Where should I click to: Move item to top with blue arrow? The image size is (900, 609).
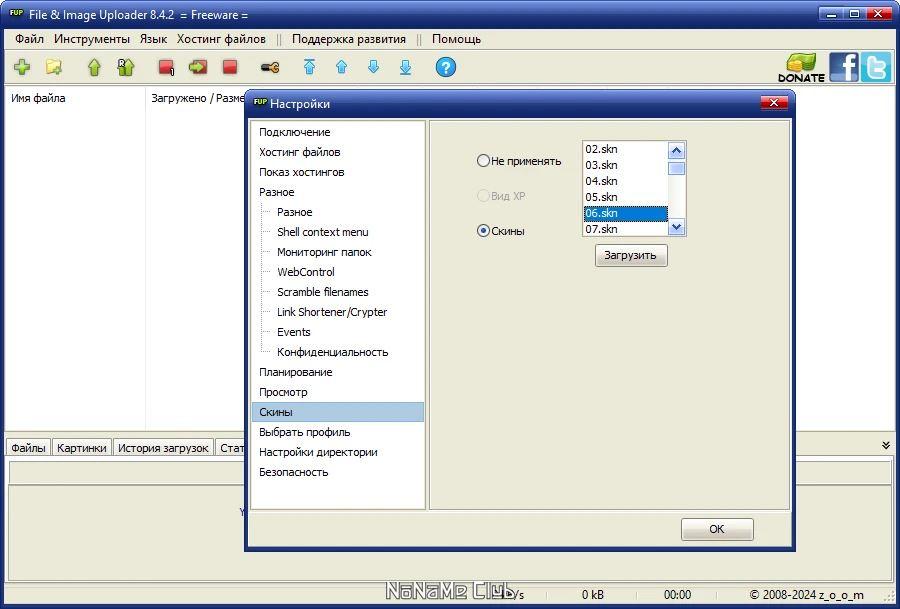coord(309,68)
